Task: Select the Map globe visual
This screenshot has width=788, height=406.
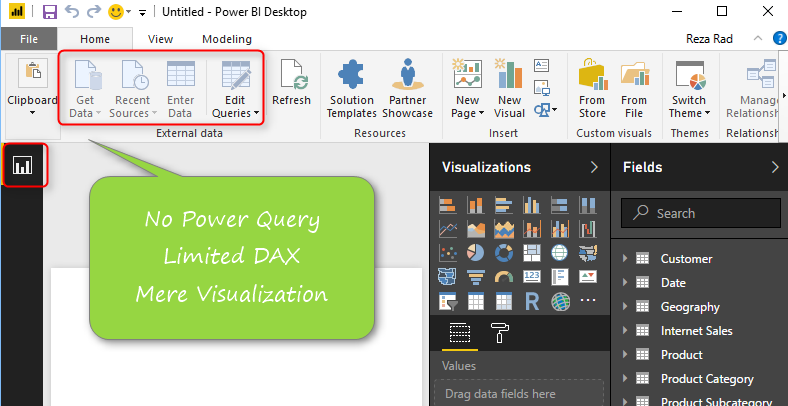Action: [x=559, y=253]
